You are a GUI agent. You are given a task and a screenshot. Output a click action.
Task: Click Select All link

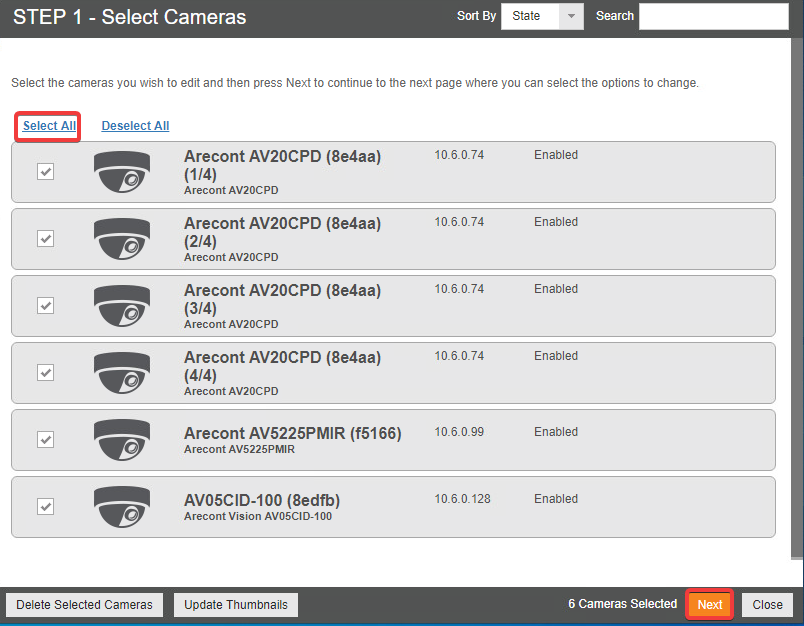click(49, 126)
